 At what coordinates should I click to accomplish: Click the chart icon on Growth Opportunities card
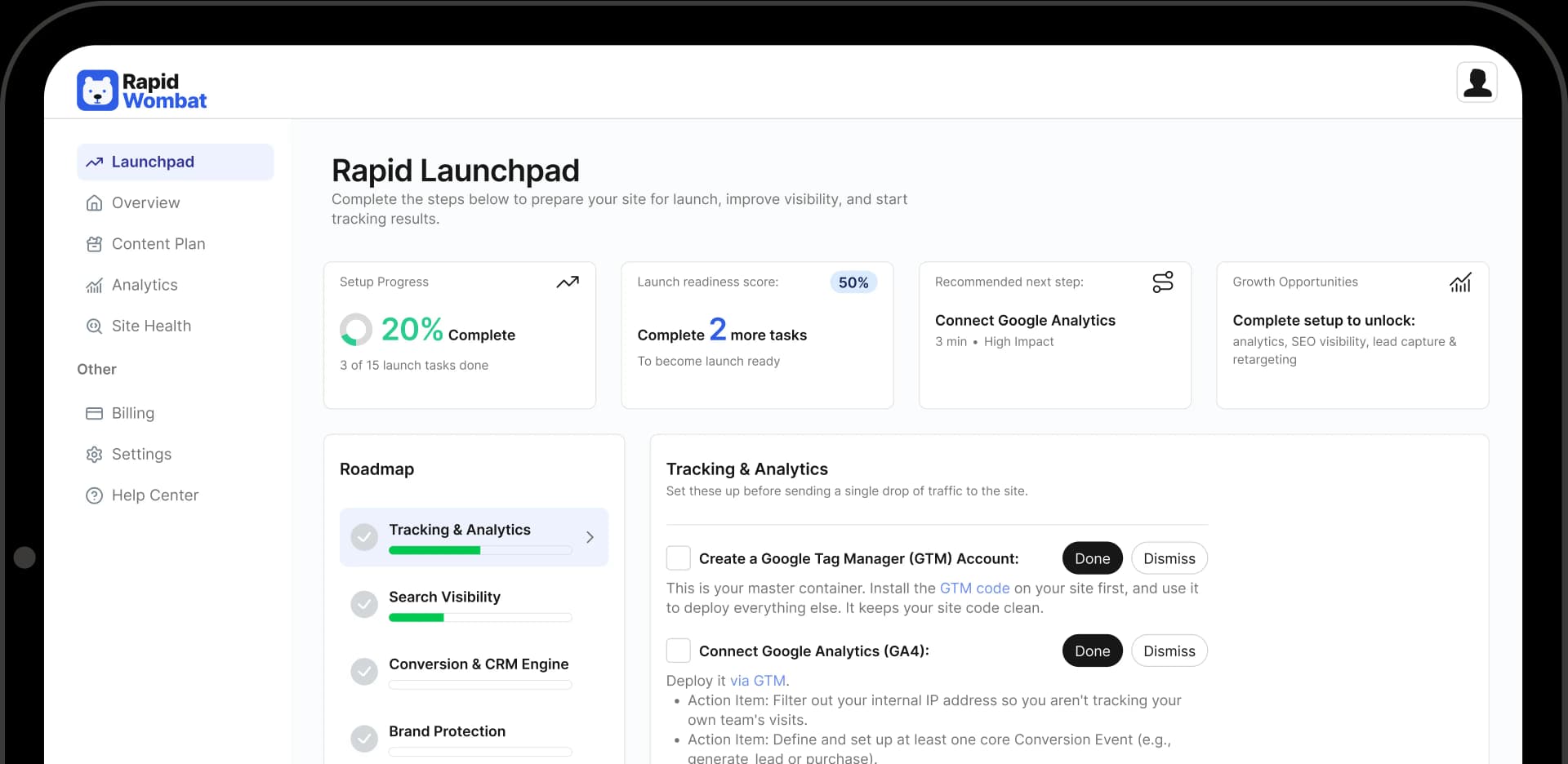tap(1460, 282)
